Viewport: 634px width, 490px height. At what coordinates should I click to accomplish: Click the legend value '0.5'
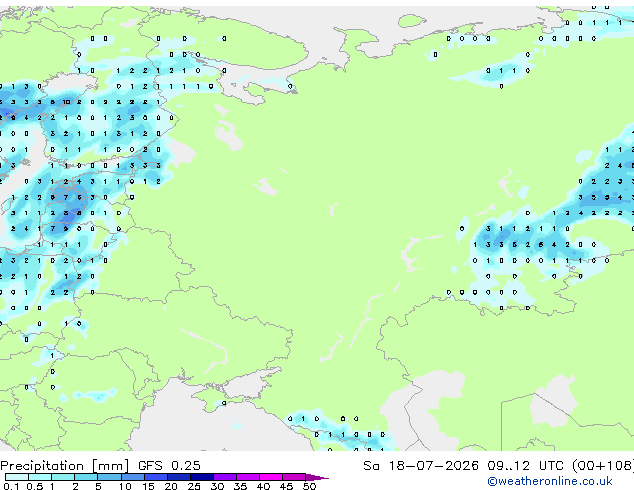coord(34,486)
